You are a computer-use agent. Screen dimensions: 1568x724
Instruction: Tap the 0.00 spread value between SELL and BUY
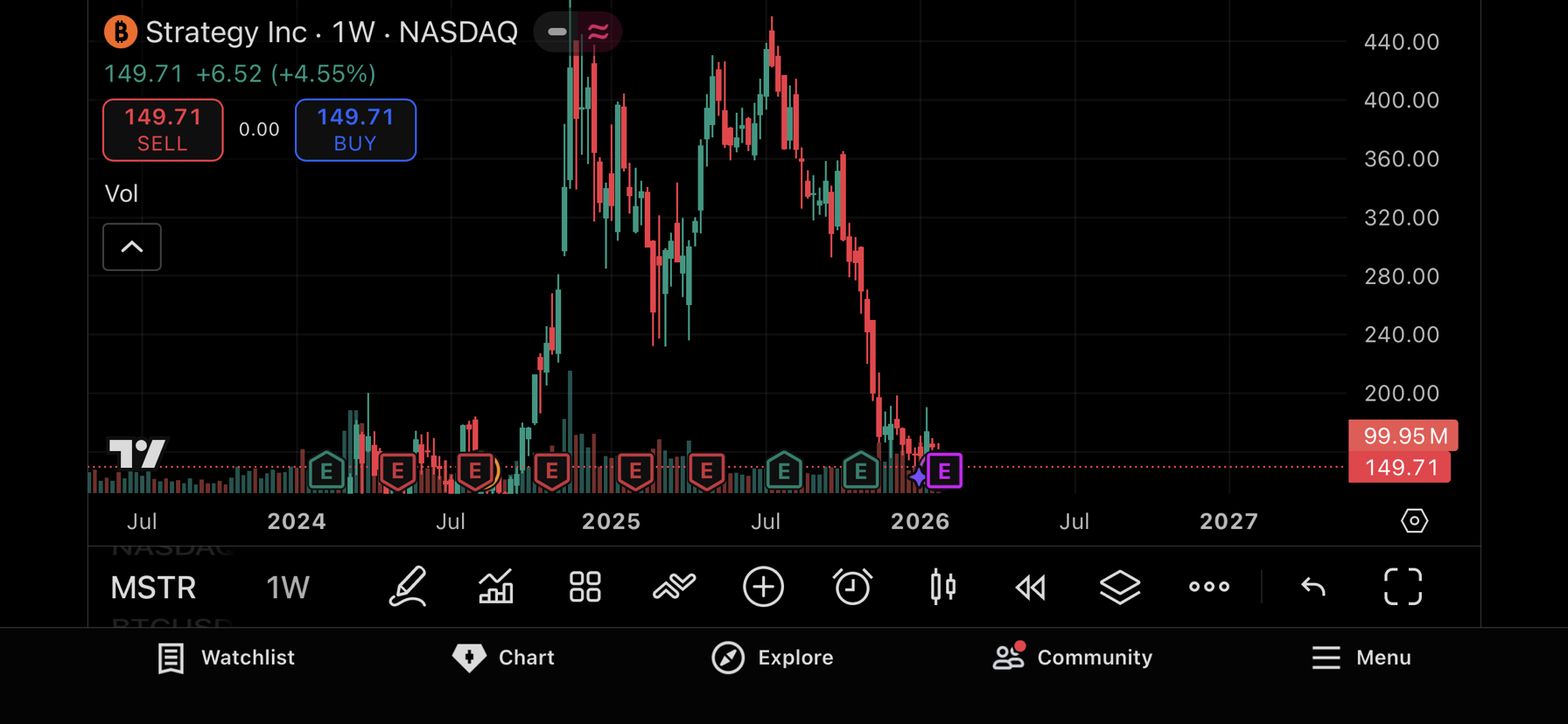[x=259, y=130]
